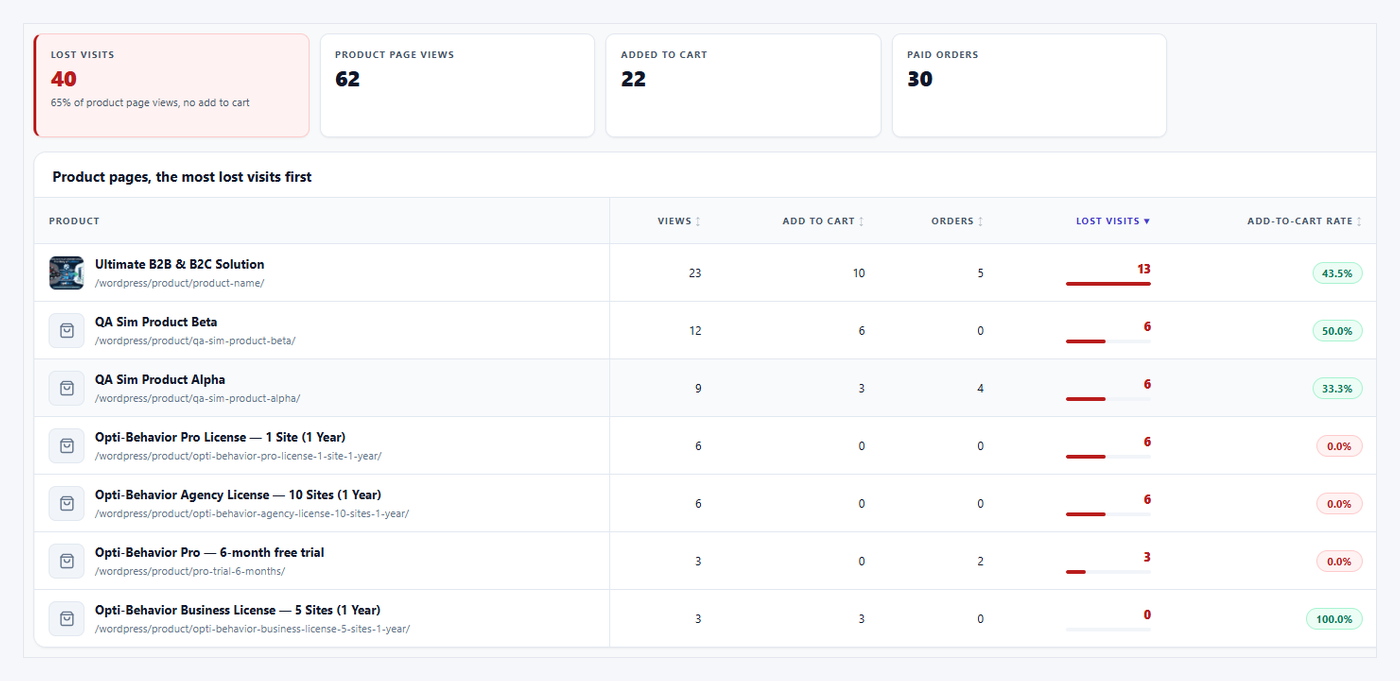Click the bag icon for Opti-Behavior Pro 6-month trial
Viewport: 1400px width, 681px height.
(66, 561)
